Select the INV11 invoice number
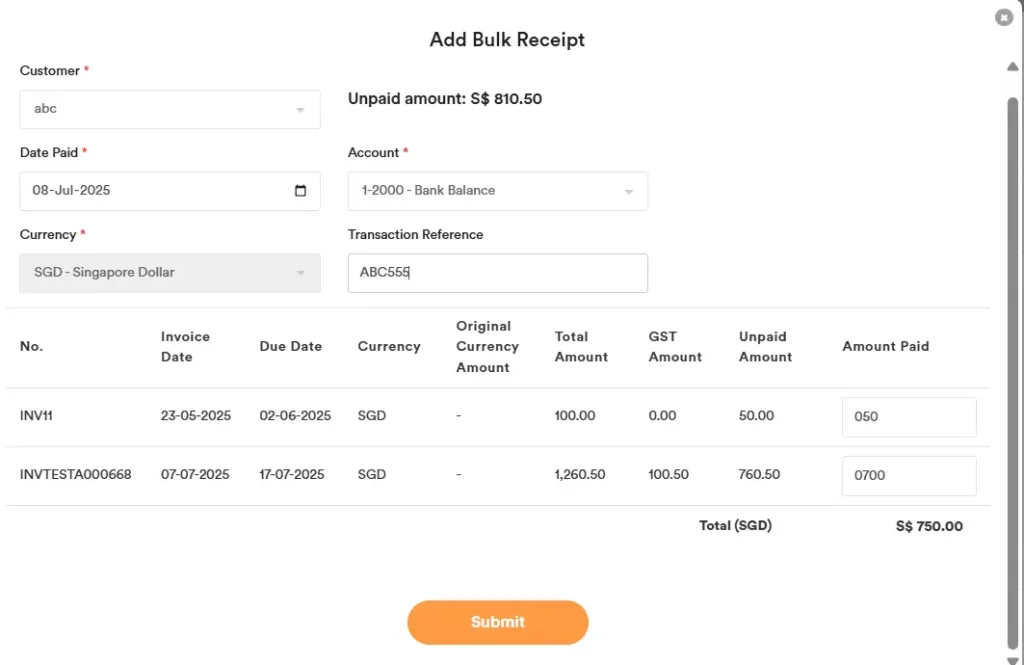 [36, 416]
